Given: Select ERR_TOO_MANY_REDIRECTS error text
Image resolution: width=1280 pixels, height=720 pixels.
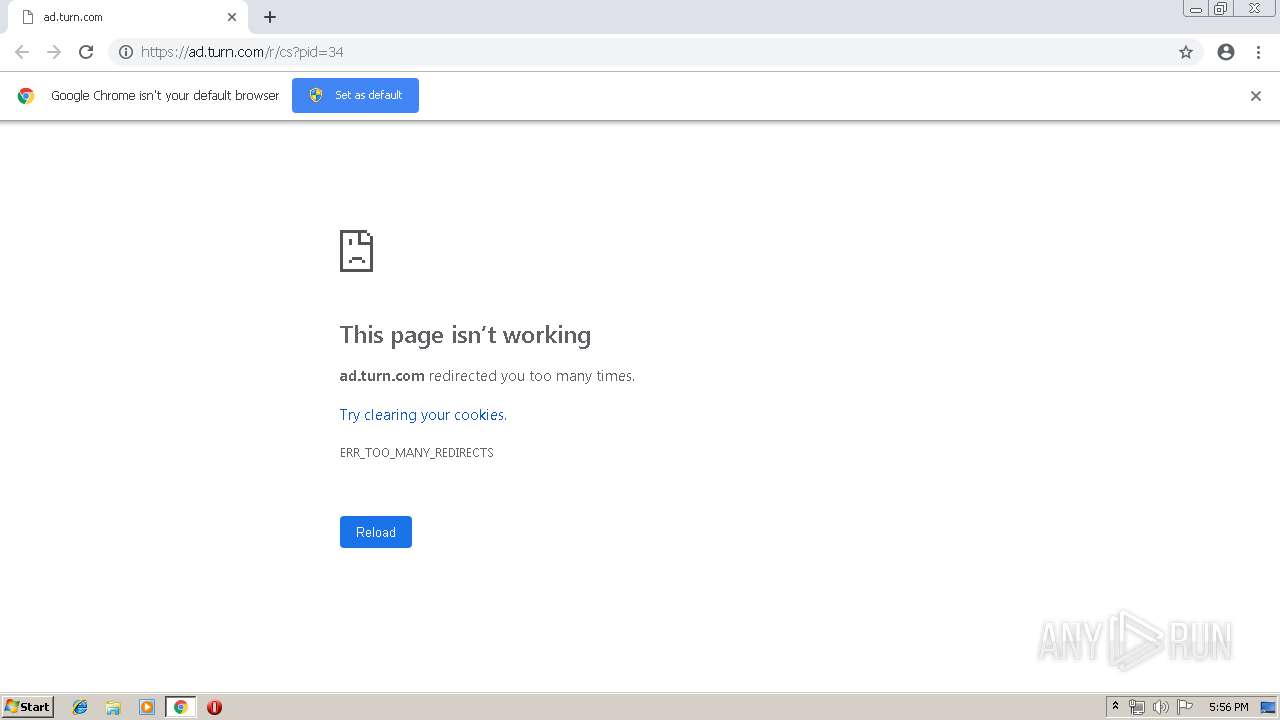Looking at the screenshot, I should (417, 453).
